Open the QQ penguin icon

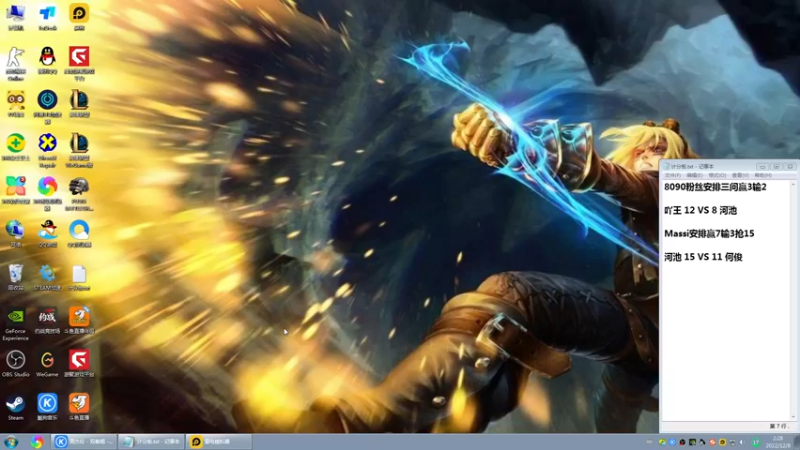[47, 60]
